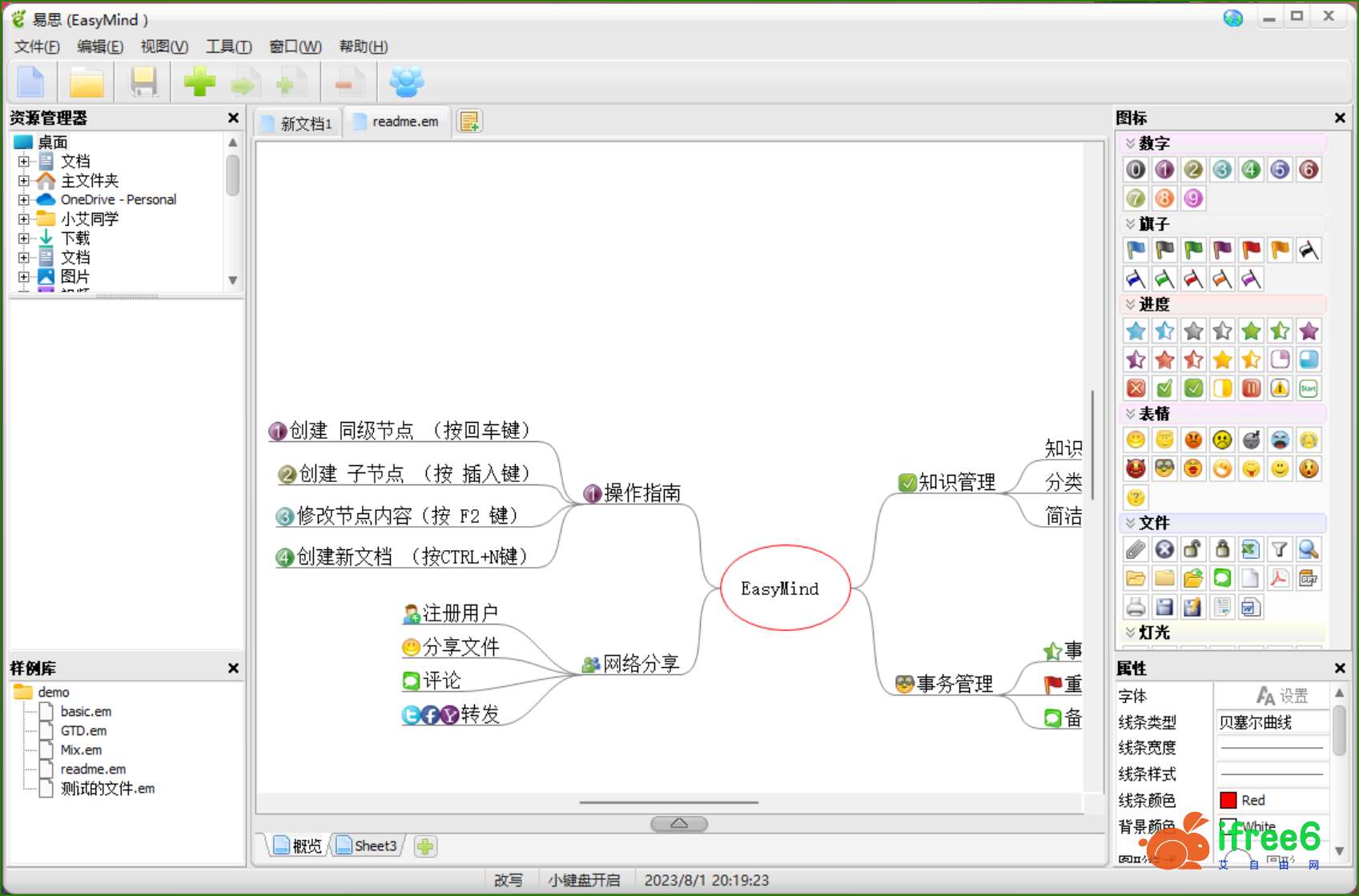This screenshot has height=896, width=1359.
Task: Click the blue users share toolbar icon
Action: tap(406, 82)
